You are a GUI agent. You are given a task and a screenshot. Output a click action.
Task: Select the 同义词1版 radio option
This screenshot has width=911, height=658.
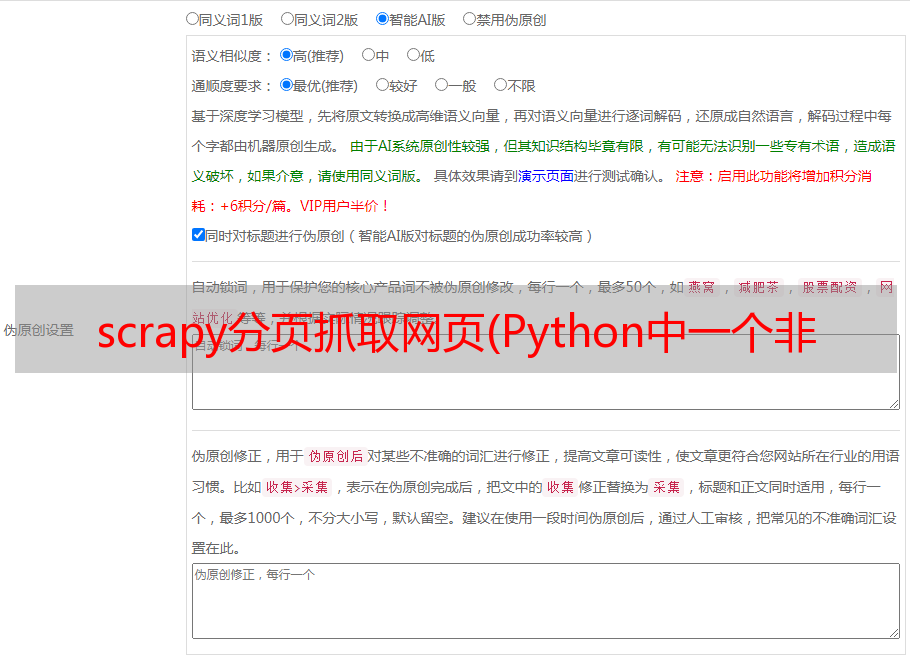192,19
